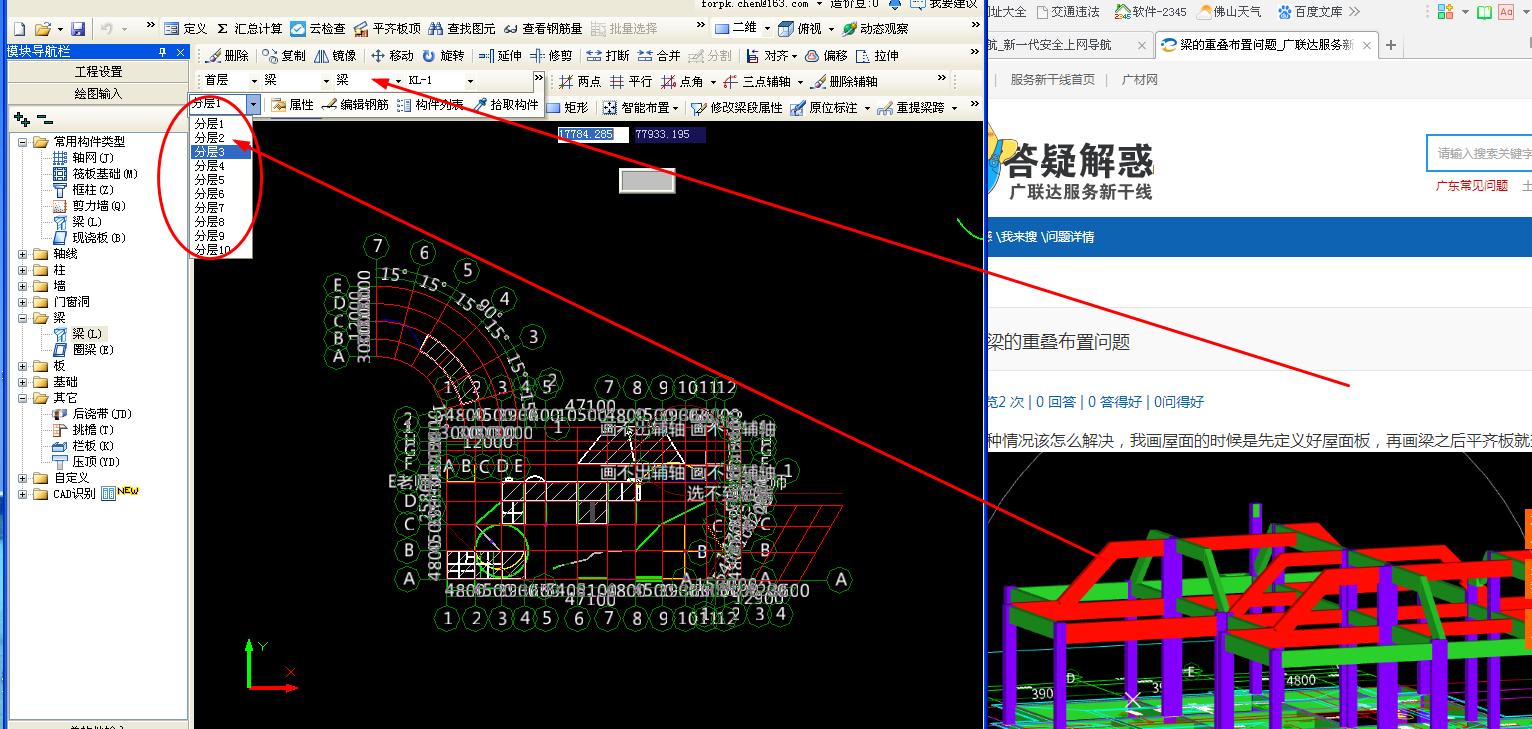Open 属性 properties panel
This screenshot has height=729, width=1532.
tap(292, 105)
